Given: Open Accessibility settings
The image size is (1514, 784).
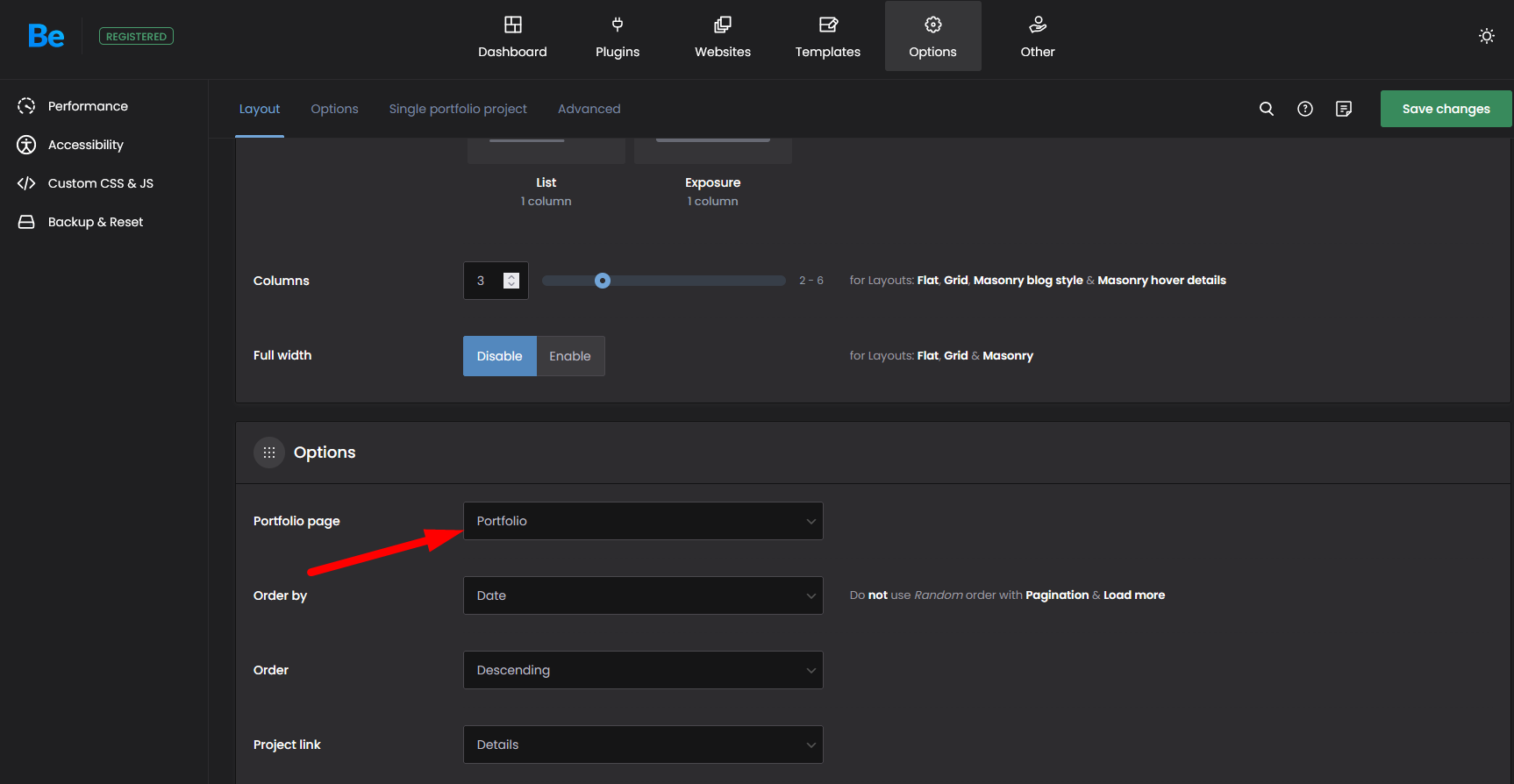Looking at the screenshot, I should pos(86,145).
